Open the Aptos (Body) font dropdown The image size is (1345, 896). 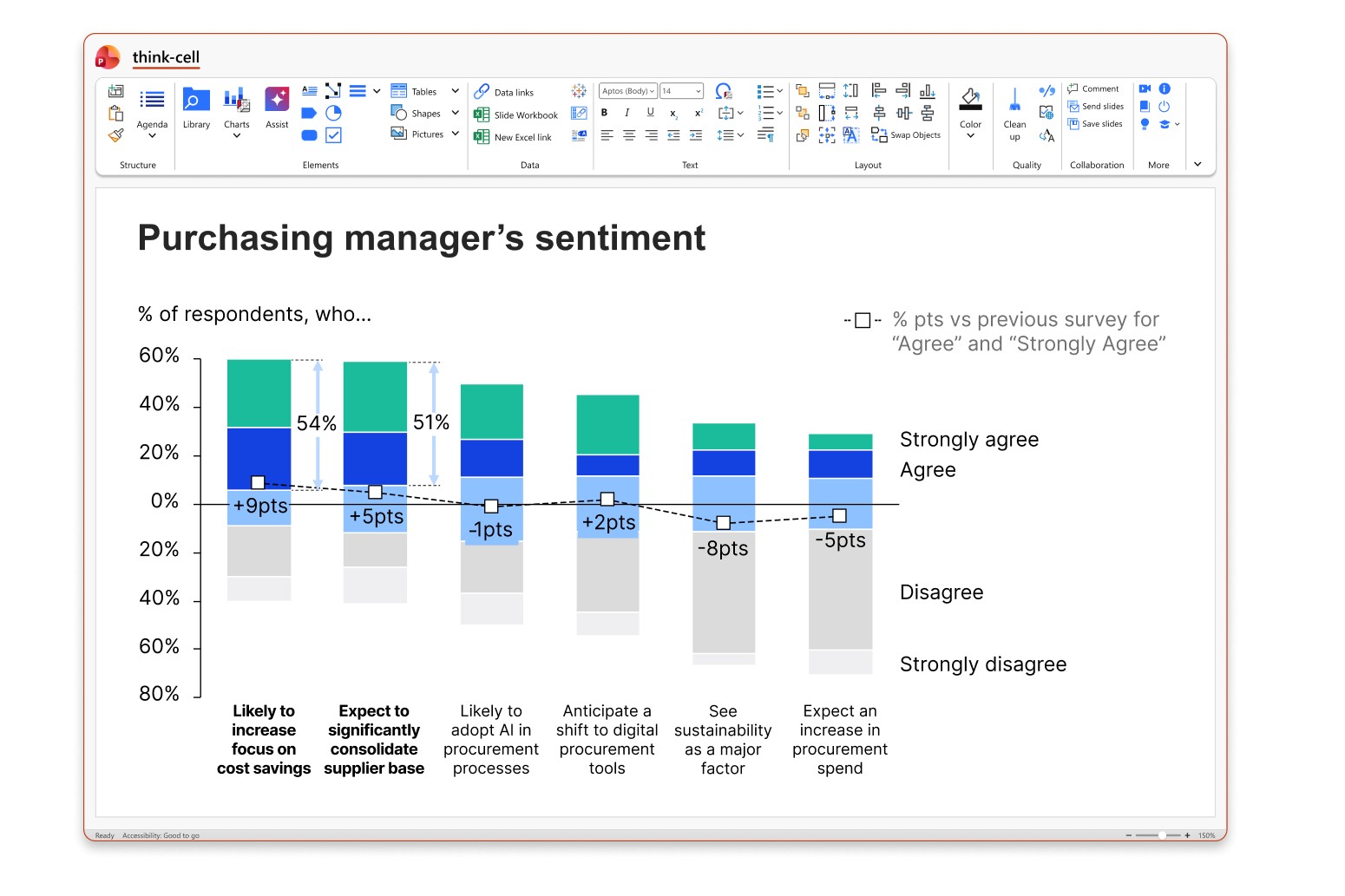click(628, 91)
